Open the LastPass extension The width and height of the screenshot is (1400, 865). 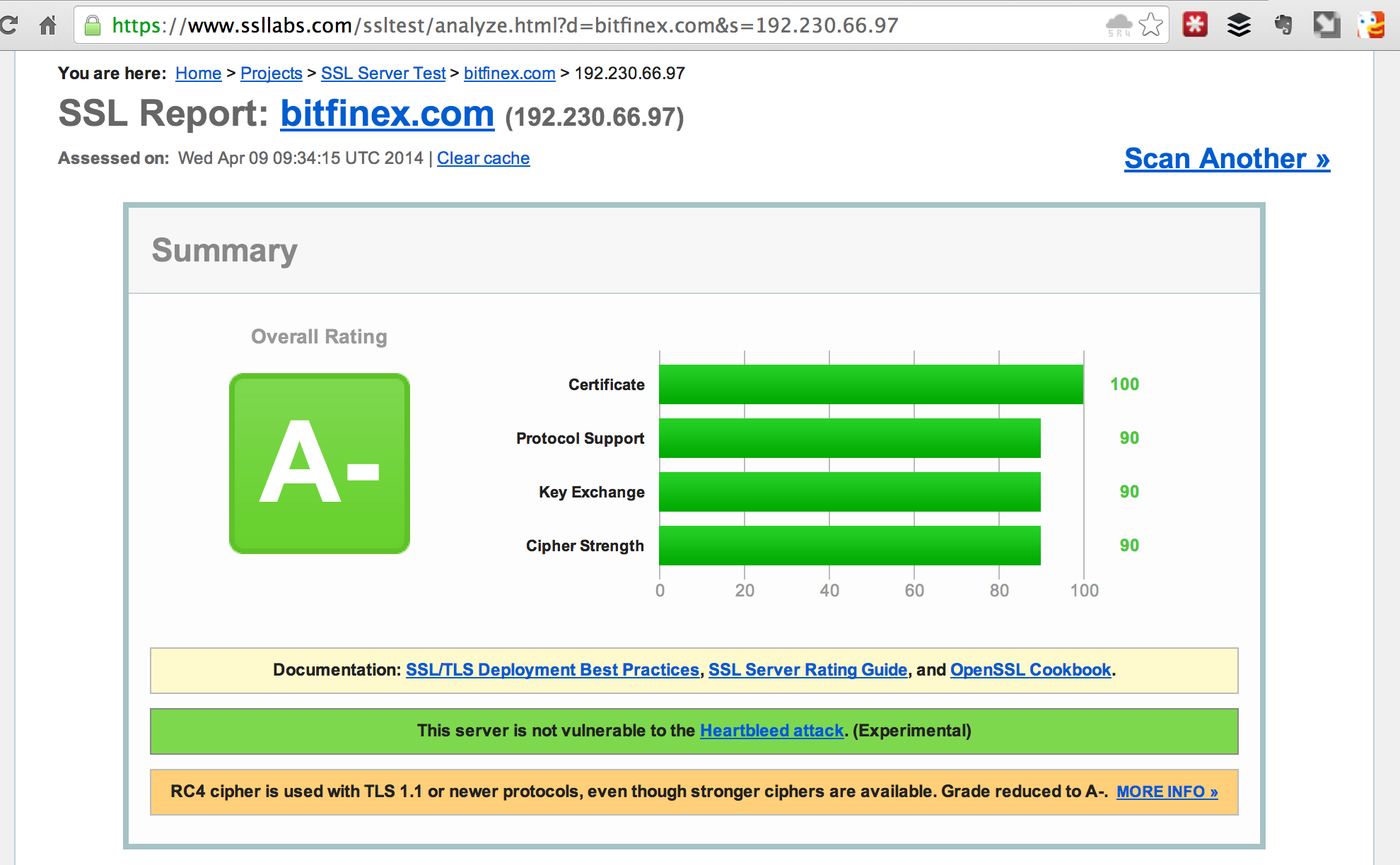[1195, 25]
